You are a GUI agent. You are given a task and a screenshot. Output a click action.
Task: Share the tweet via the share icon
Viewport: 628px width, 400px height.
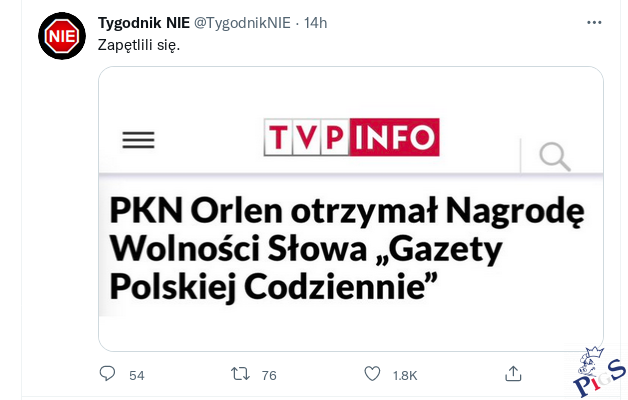(514, 374)
